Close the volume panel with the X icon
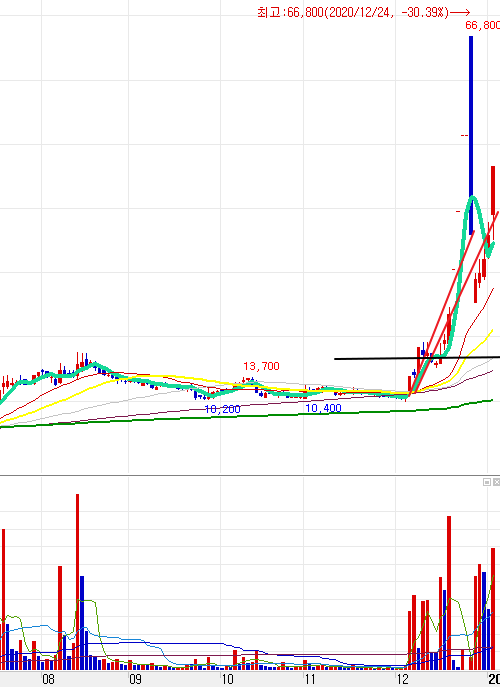Image resolution: width=500 pixels, height=687 pixels. [x=496, y=482]
